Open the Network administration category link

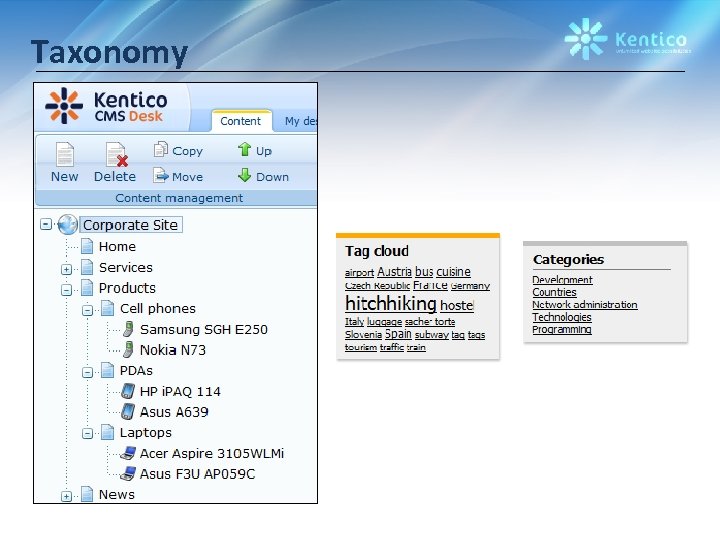click(x=585, y=304)
